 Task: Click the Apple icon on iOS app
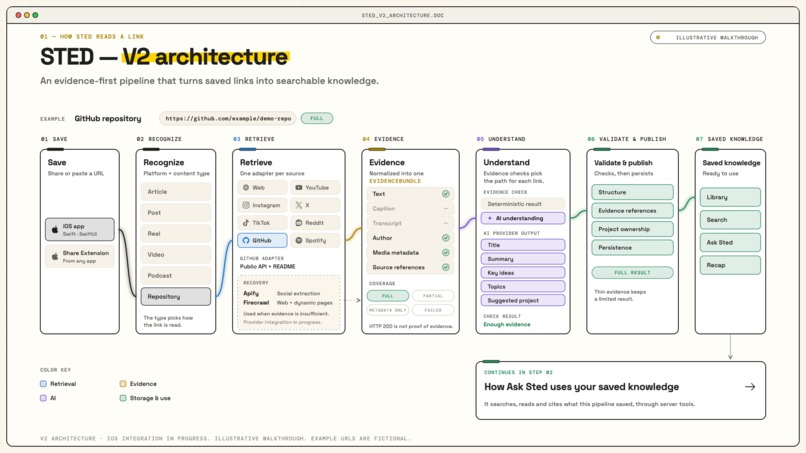pyautogui.click(x=55, y=229)
